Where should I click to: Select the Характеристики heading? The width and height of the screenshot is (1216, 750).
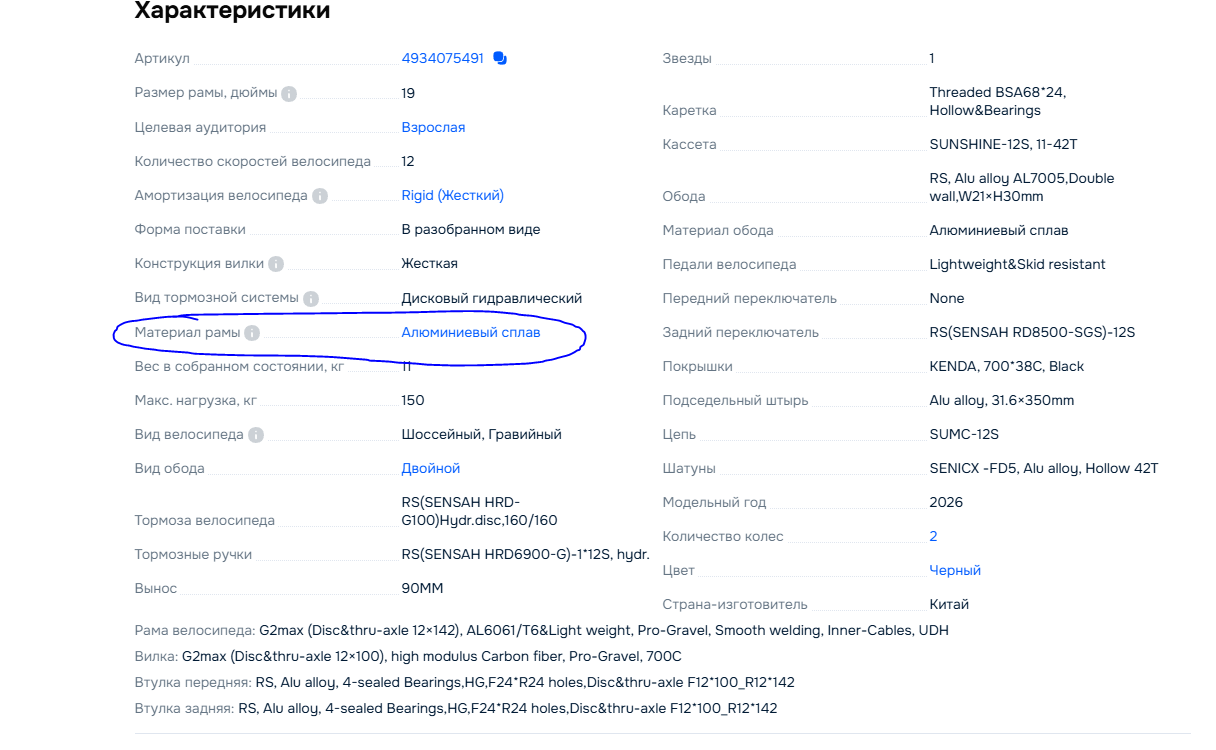(232, 11)
